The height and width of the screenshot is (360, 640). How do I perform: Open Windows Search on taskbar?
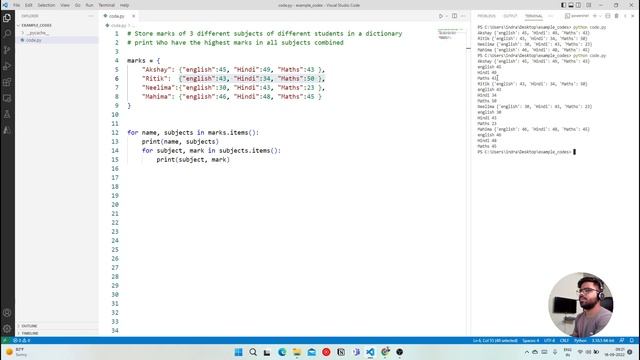[253, 352]
